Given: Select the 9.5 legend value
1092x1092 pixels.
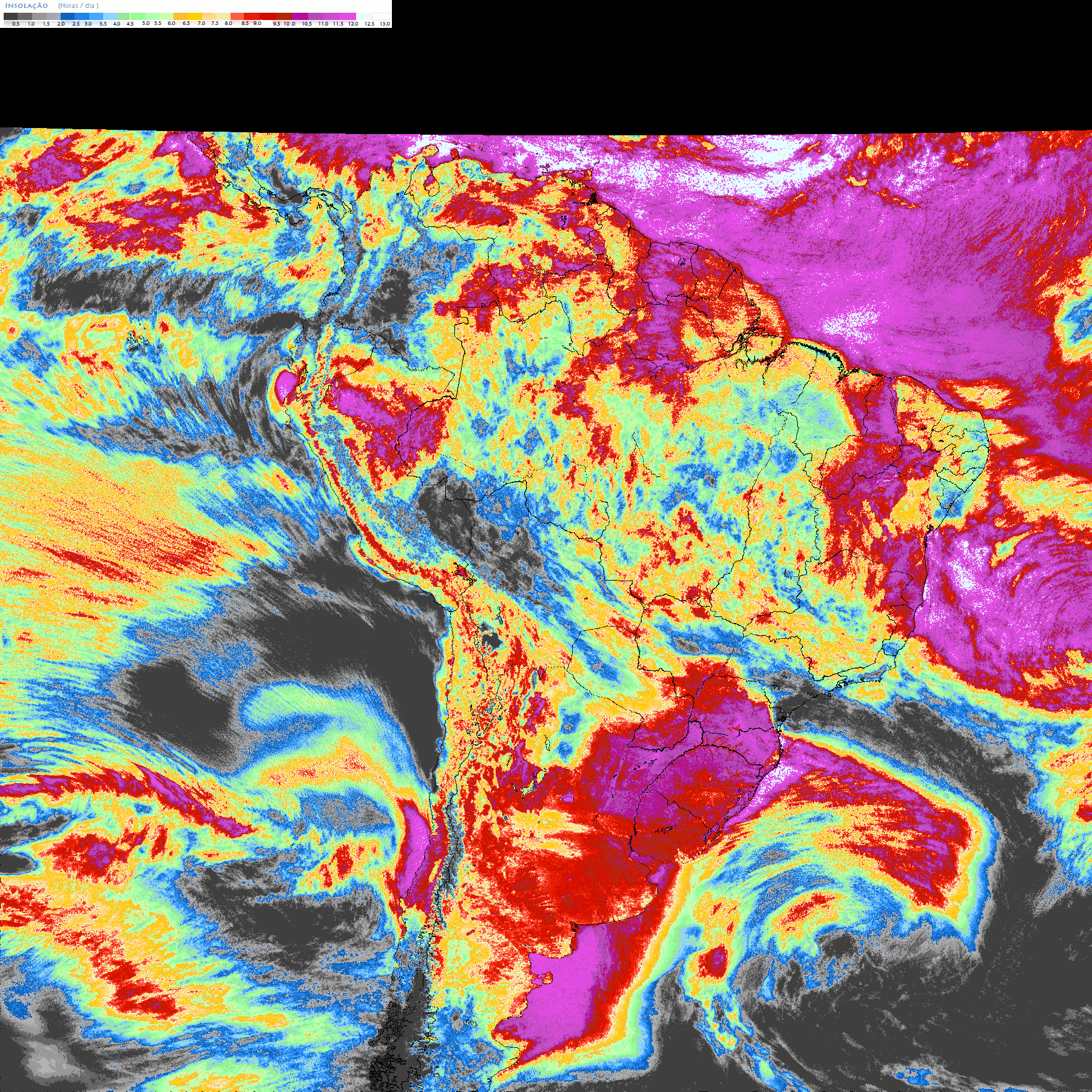Looking at the screenshot, I should point(277,24).
